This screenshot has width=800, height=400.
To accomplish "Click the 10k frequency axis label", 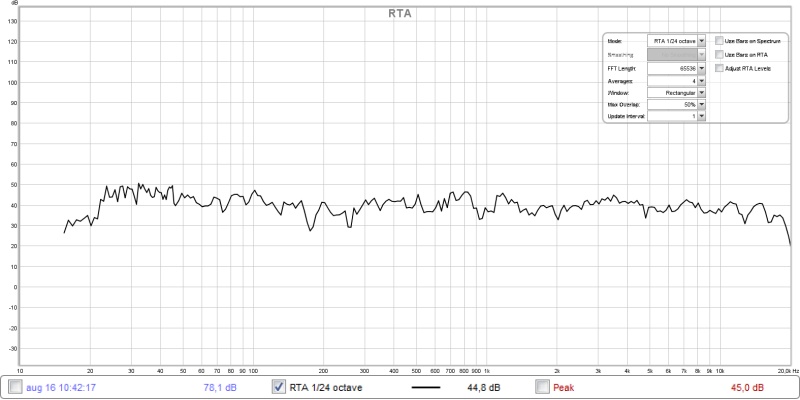I will pyautogui.click(x=720, y=371).
